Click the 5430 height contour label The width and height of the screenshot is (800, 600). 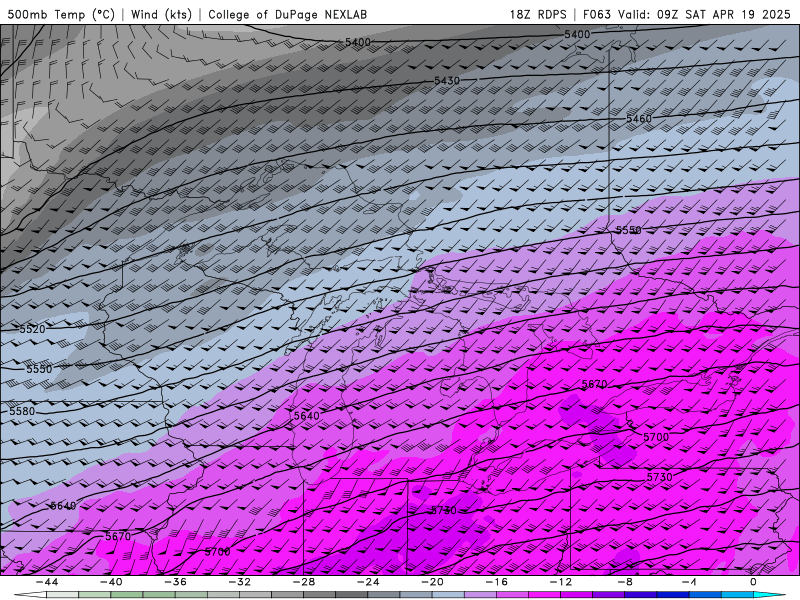click(447, 81)
